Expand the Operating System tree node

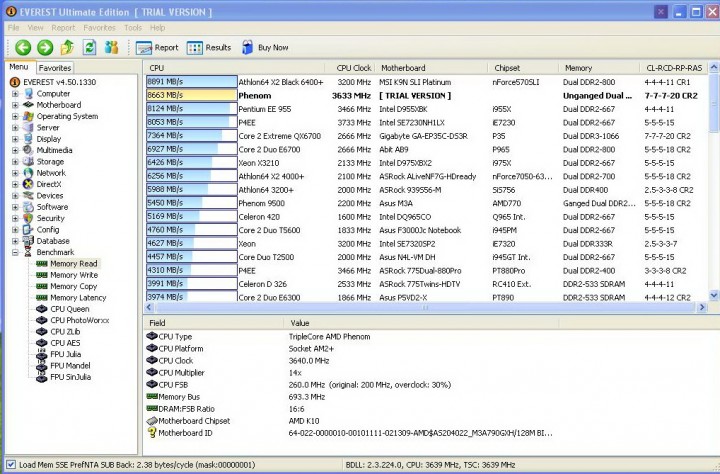[x=15, y=116]
